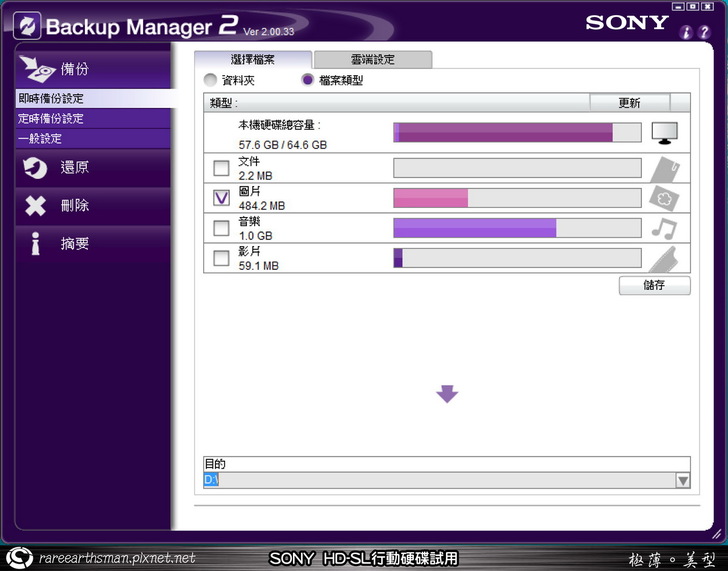
Task: Switch to the 雲端設定 cloud settings tab
Action: 372,60
